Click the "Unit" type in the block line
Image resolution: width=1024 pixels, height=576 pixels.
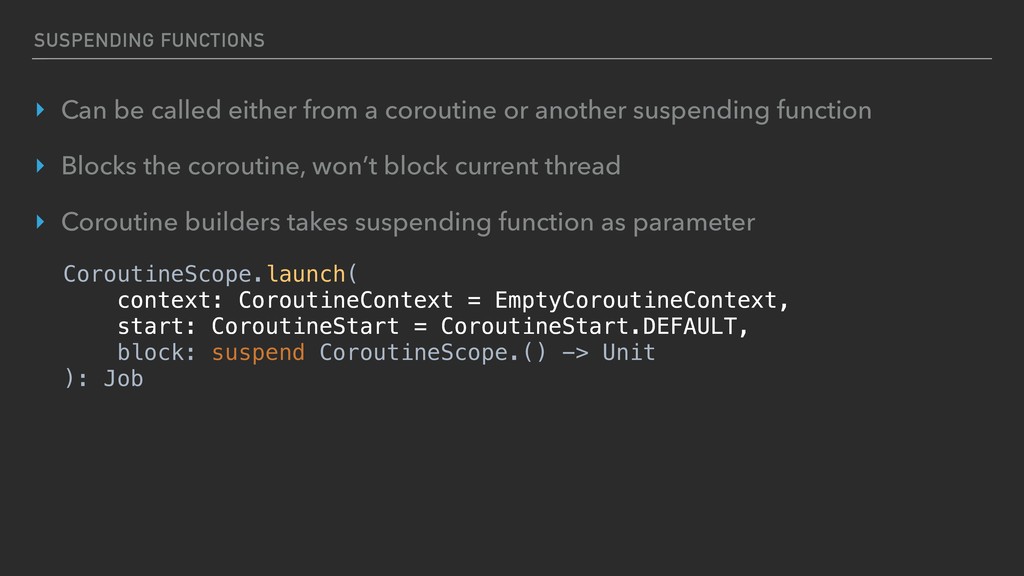628,352
